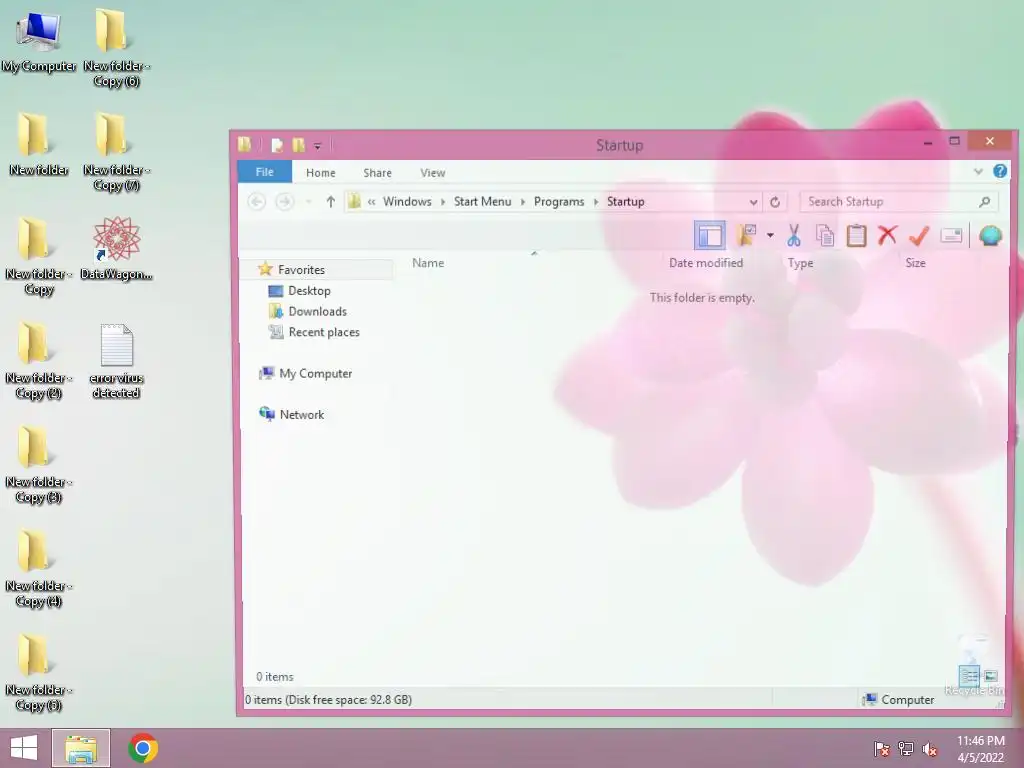Sort by the Size column header
Viewport: 1024px width, 768px height.
click(915, 263)
